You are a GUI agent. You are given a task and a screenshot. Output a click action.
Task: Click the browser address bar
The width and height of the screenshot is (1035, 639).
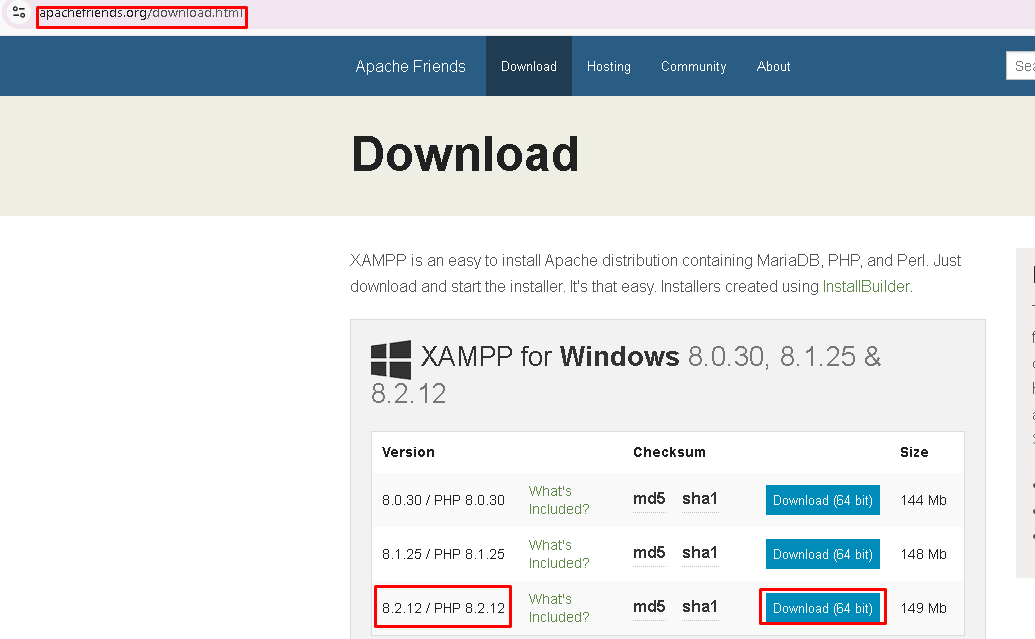pos(140,15)
